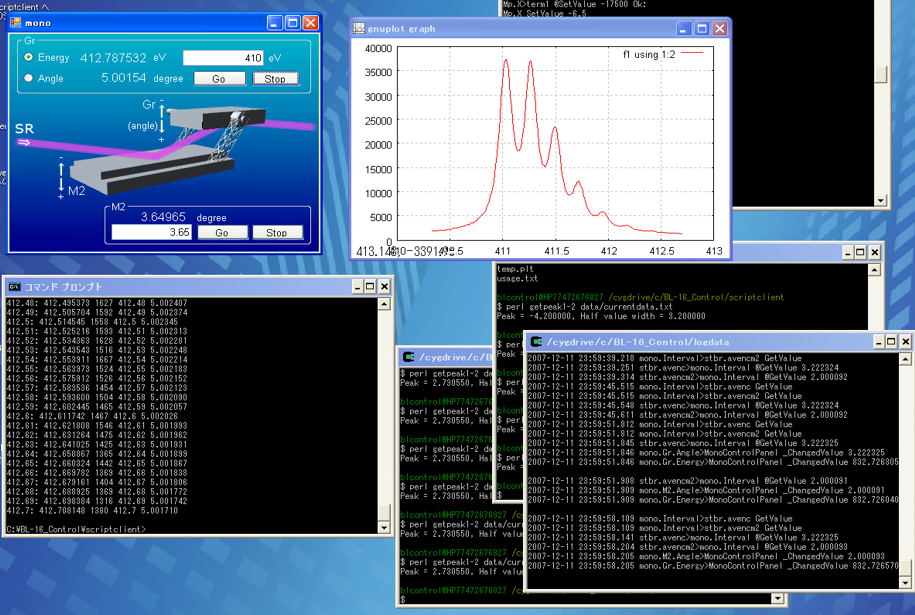Maximize the gnuplot graph window
The image size is (915, 615).
pos(702,28)
